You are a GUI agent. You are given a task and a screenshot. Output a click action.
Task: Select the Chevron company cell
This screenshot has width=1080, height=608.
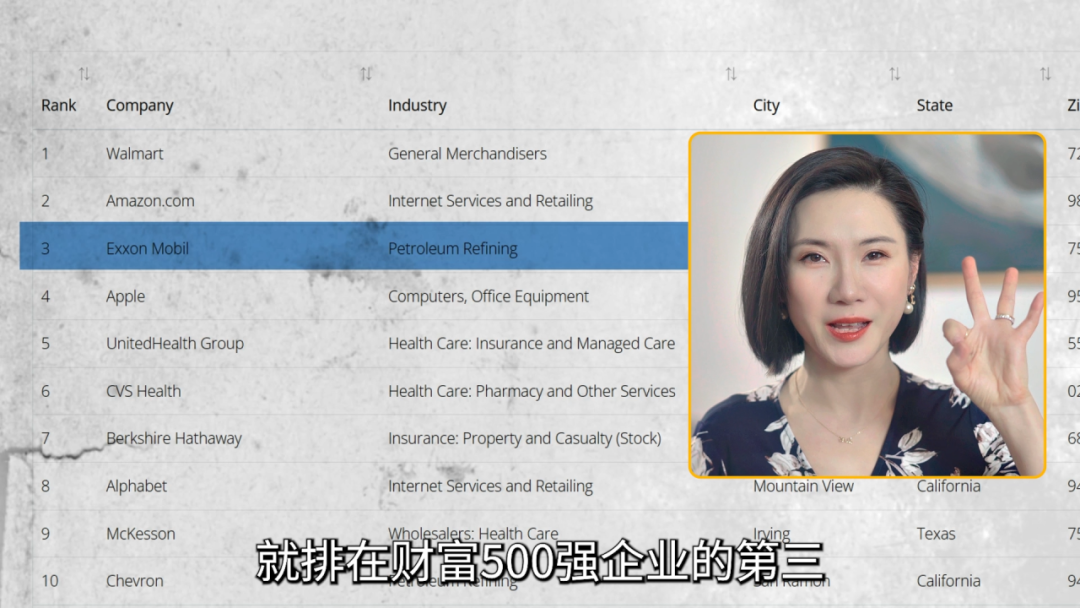click(x=134, y=581)
